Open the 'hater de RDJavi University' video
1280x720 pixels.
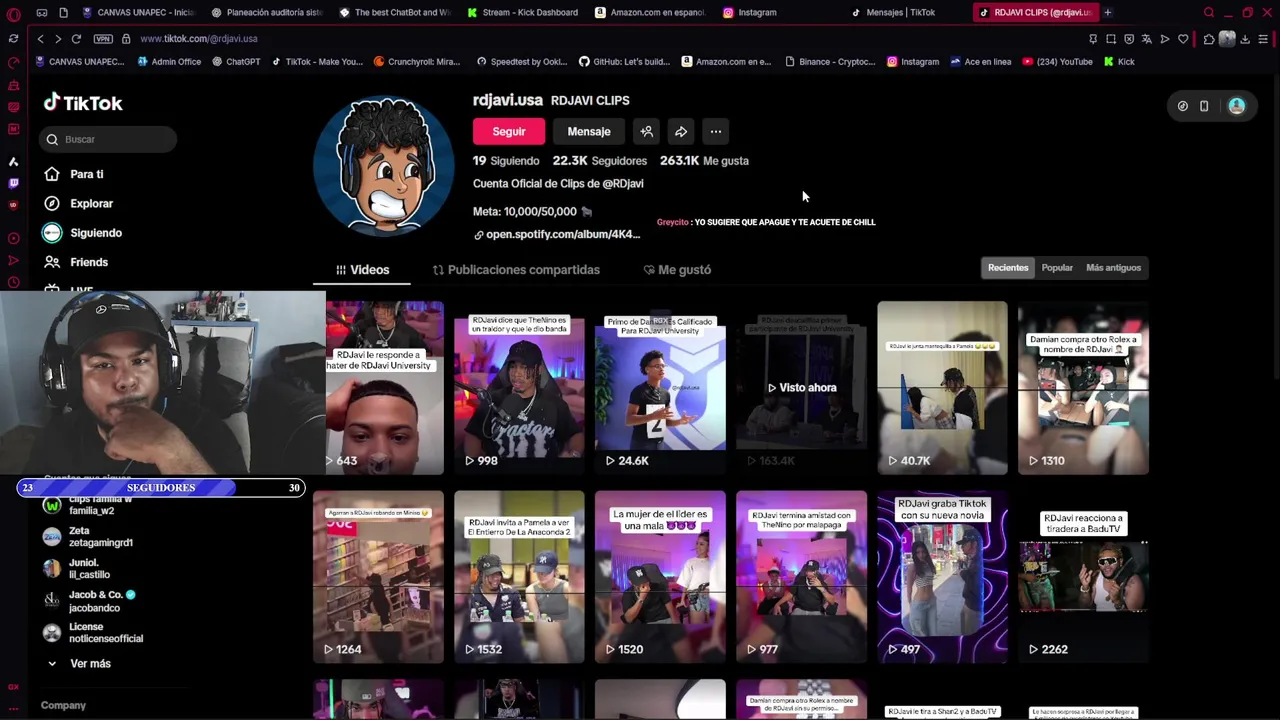384,387
